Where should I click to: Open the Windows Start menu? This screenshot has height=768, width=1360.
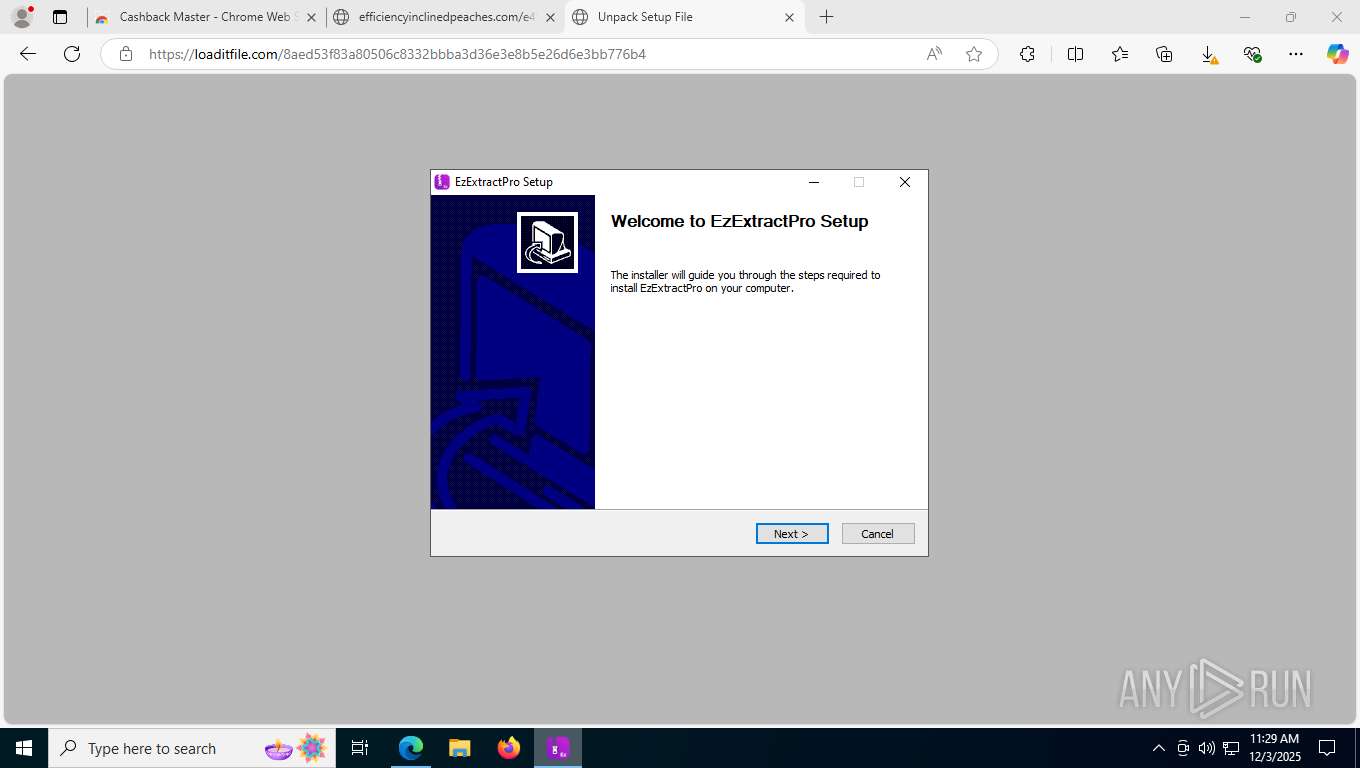point(24,748)
